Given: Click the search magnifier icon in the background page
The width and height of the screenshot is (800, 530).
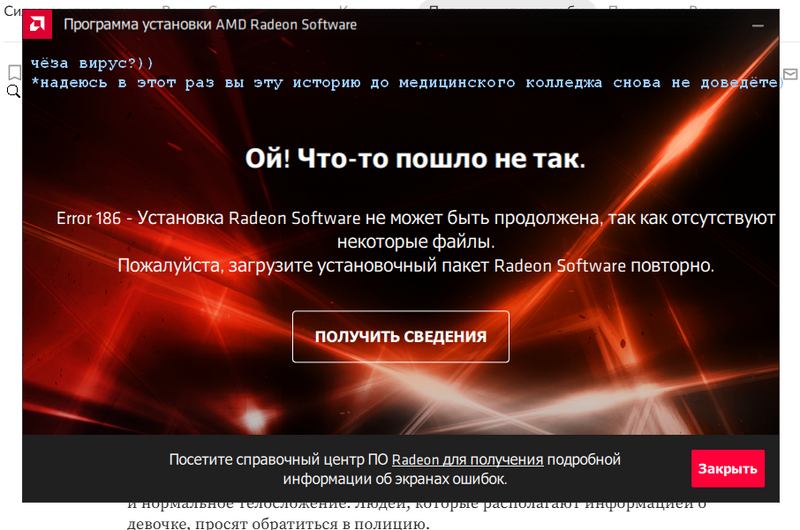Looking at the screenshot, I should pos(14,92).
